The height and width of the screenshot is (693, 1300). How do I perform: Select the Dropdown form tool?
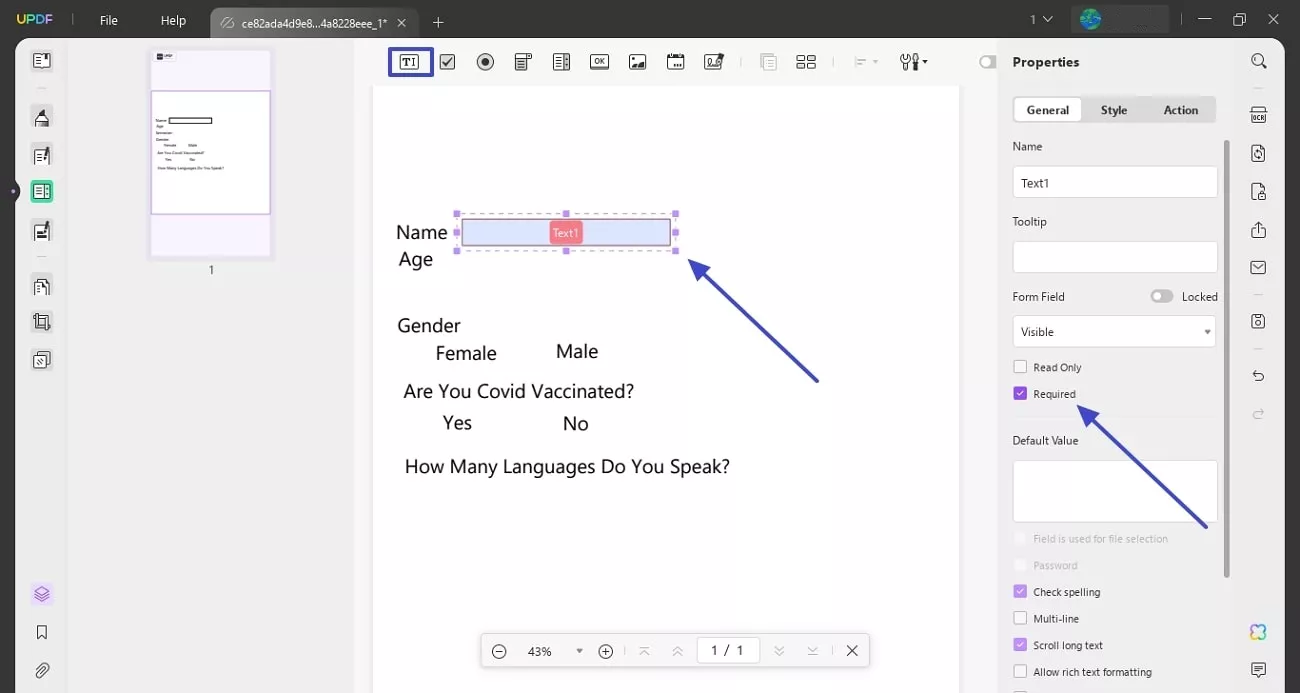523,62
